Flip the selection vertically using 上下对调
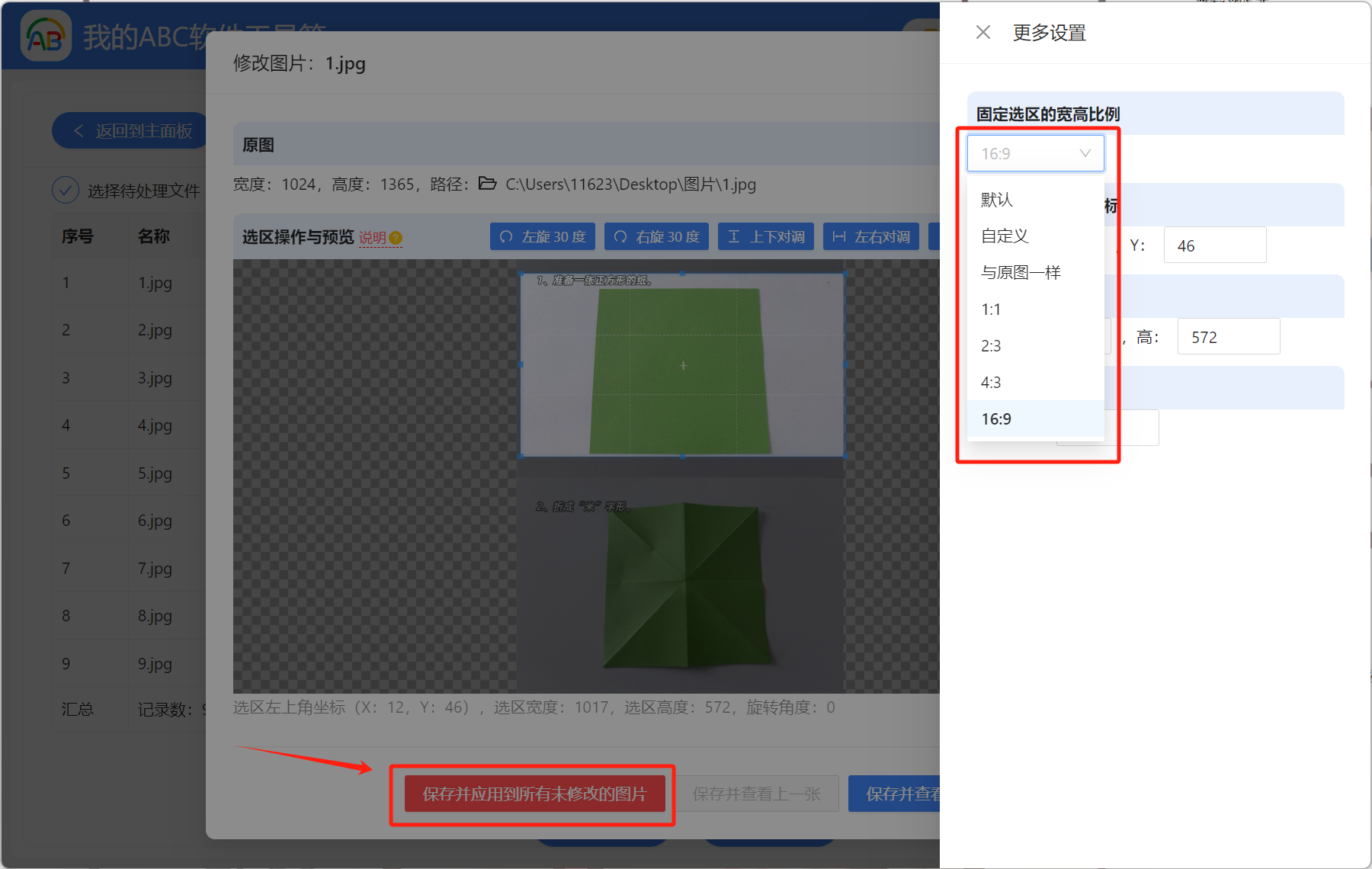The image size is (1372, 869). pyautogui.click(x=765, y=236)
